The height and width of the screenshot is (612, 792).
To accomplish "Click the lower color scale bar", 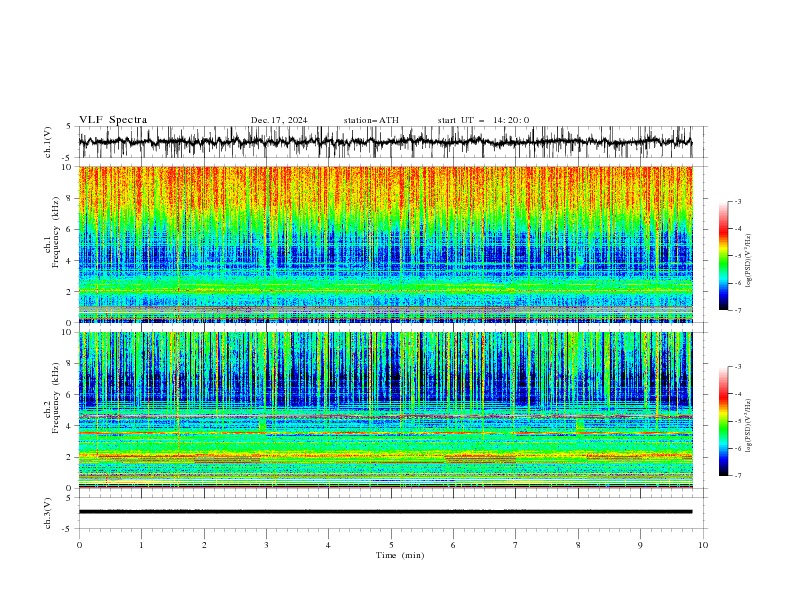I will tap(724, 421).
